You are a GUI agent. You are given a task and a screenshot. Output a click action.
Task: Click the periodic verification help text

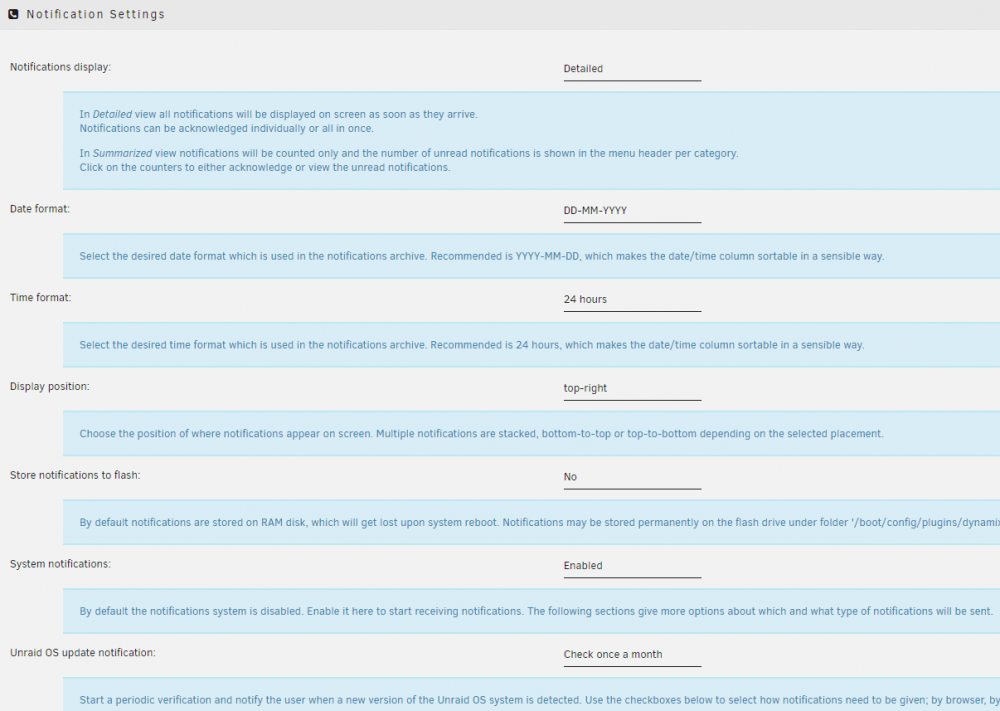coord(539,700)
